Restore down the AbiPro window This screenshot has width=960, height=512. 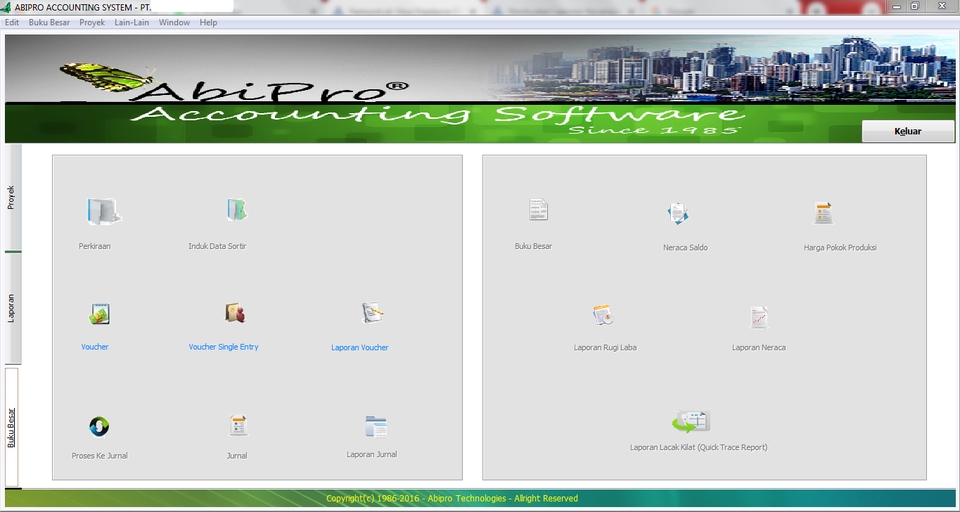tap(915, 6)
